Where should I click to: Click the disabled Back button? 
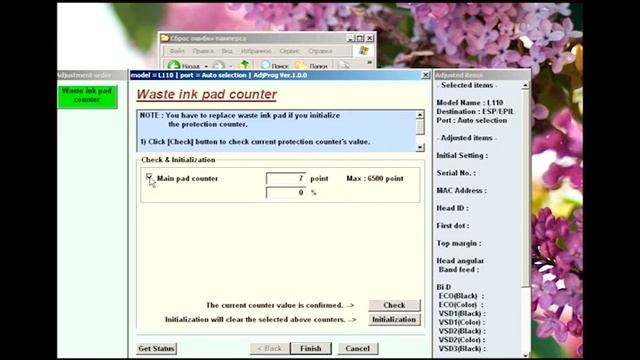point(270,349)
